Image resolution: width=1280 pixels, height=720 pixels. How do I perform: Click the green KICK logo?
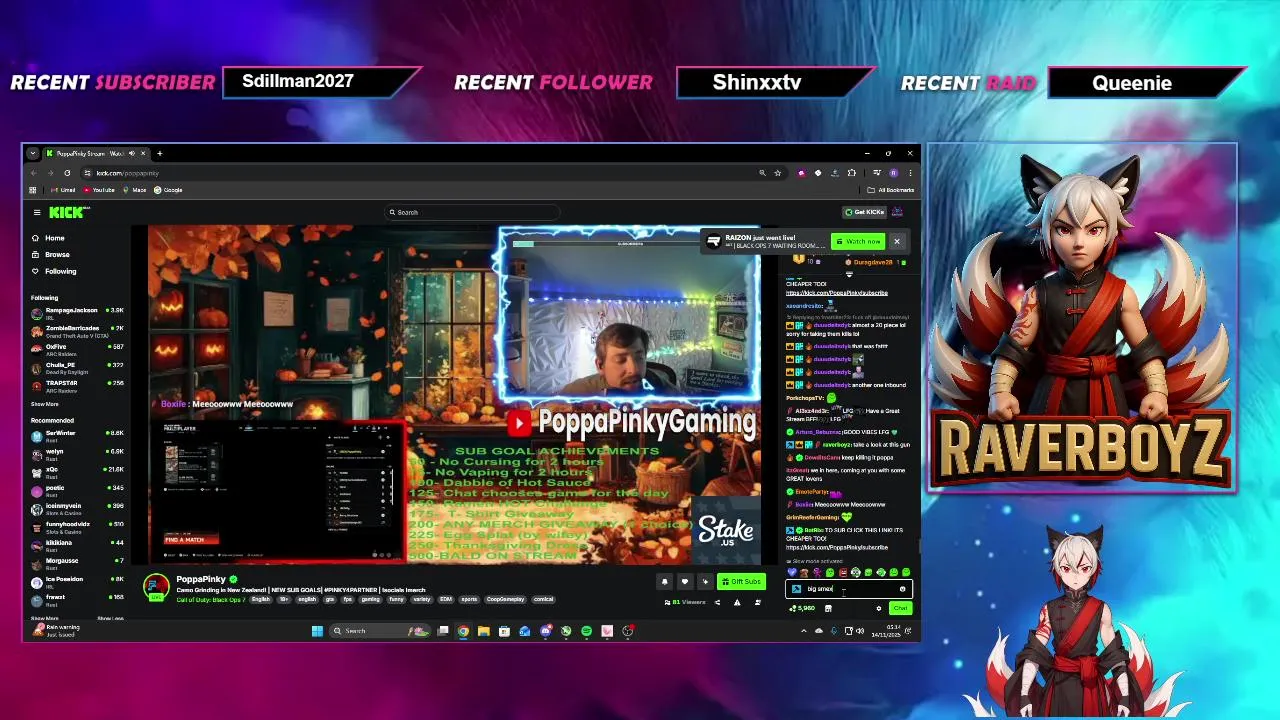coord(68,212)
